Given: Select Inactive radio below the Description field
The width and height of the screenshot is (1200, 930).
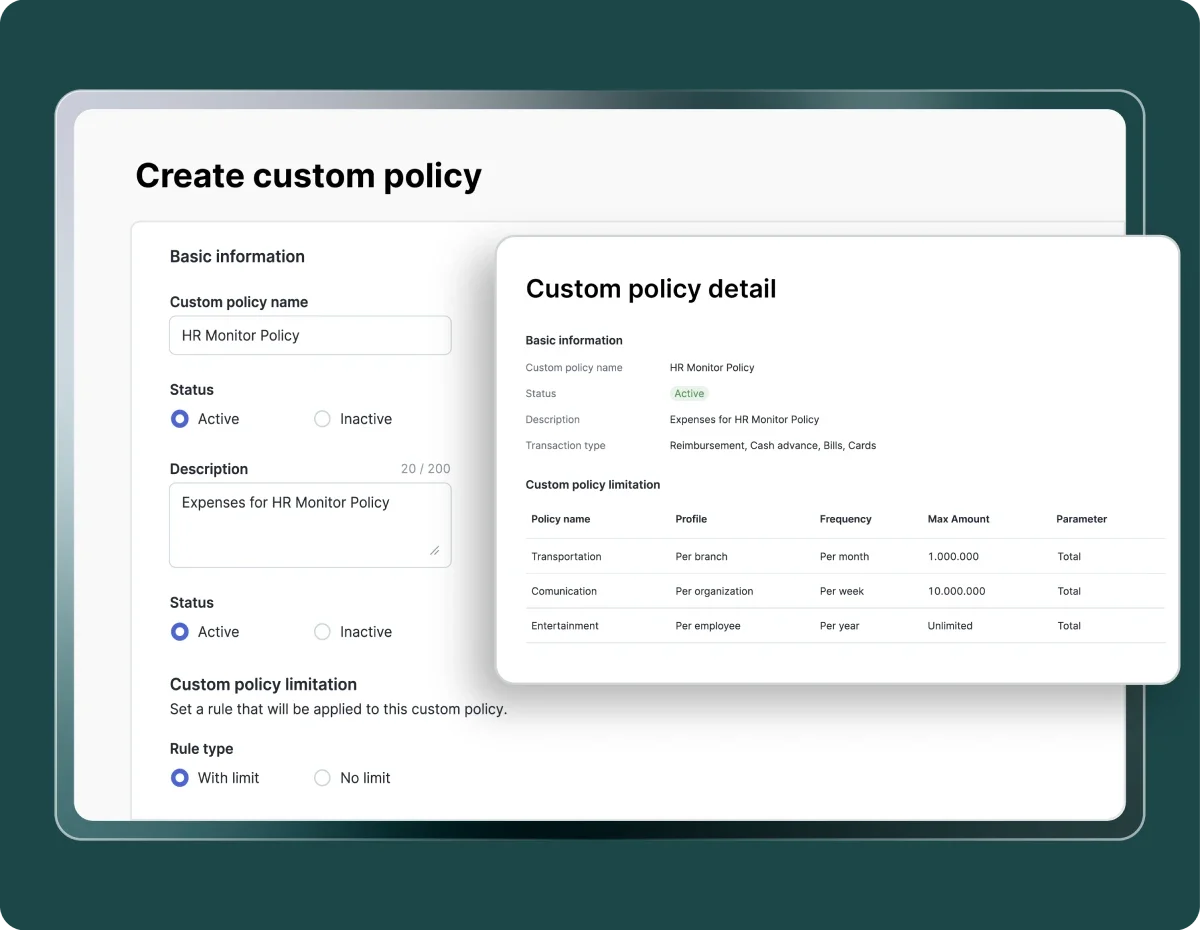Looking at the screenshot, I should tap(322, 632).
